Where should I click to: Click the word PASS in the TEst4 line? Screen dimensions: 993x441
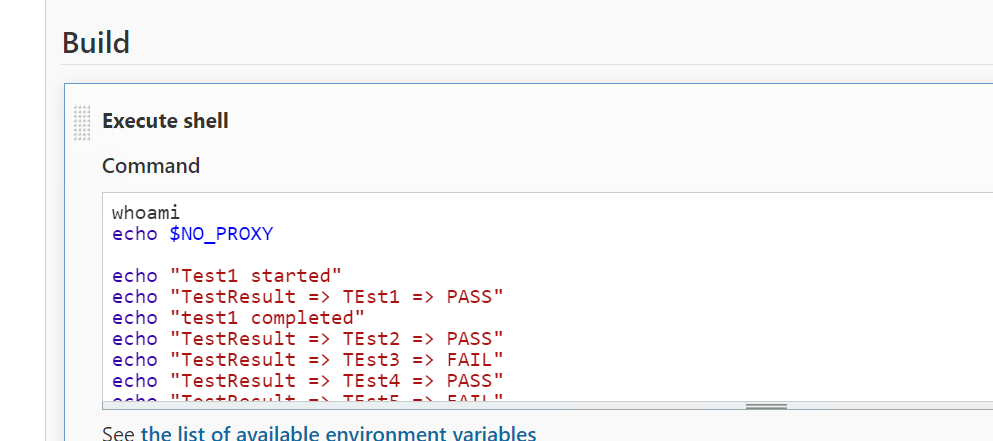[x=469, y=380]
